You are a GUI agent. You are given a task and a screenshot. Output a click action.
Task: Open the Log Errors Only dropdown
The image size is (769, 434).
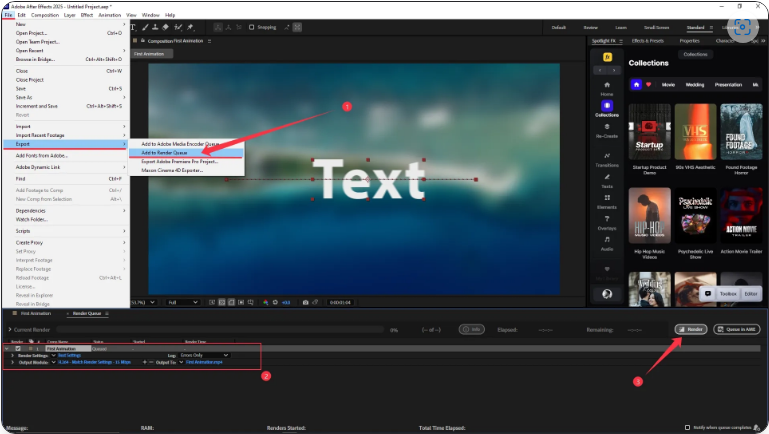pyautogui.click(x=204, y=356)
